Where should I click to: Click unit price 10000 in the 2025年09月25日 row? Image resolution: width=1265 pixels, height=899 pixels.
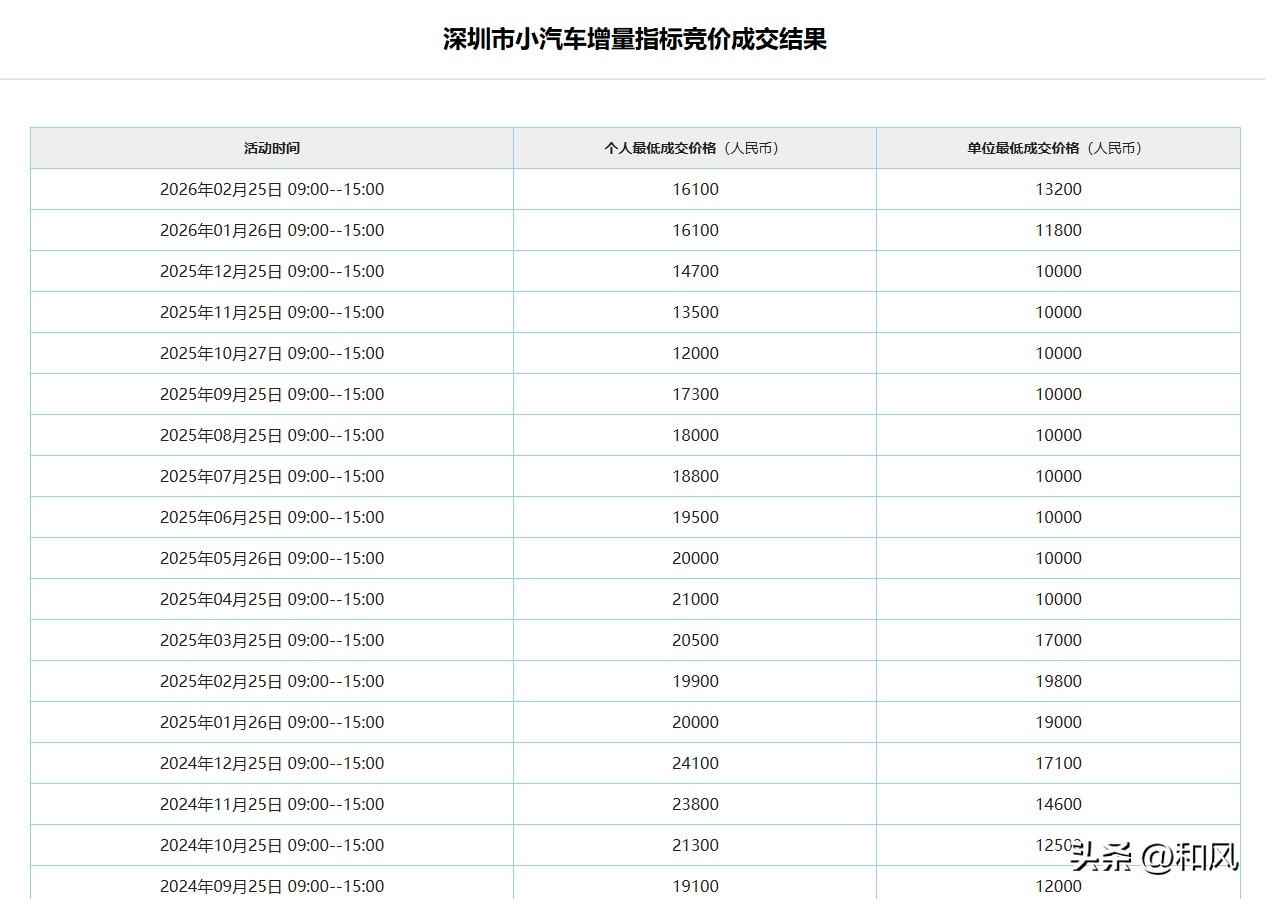click(x=1058, y=394)
